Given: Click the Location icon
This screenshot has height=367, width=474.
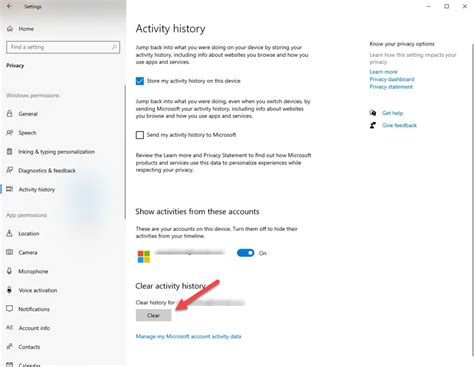Looking at the screenshot, I should 10,233.
